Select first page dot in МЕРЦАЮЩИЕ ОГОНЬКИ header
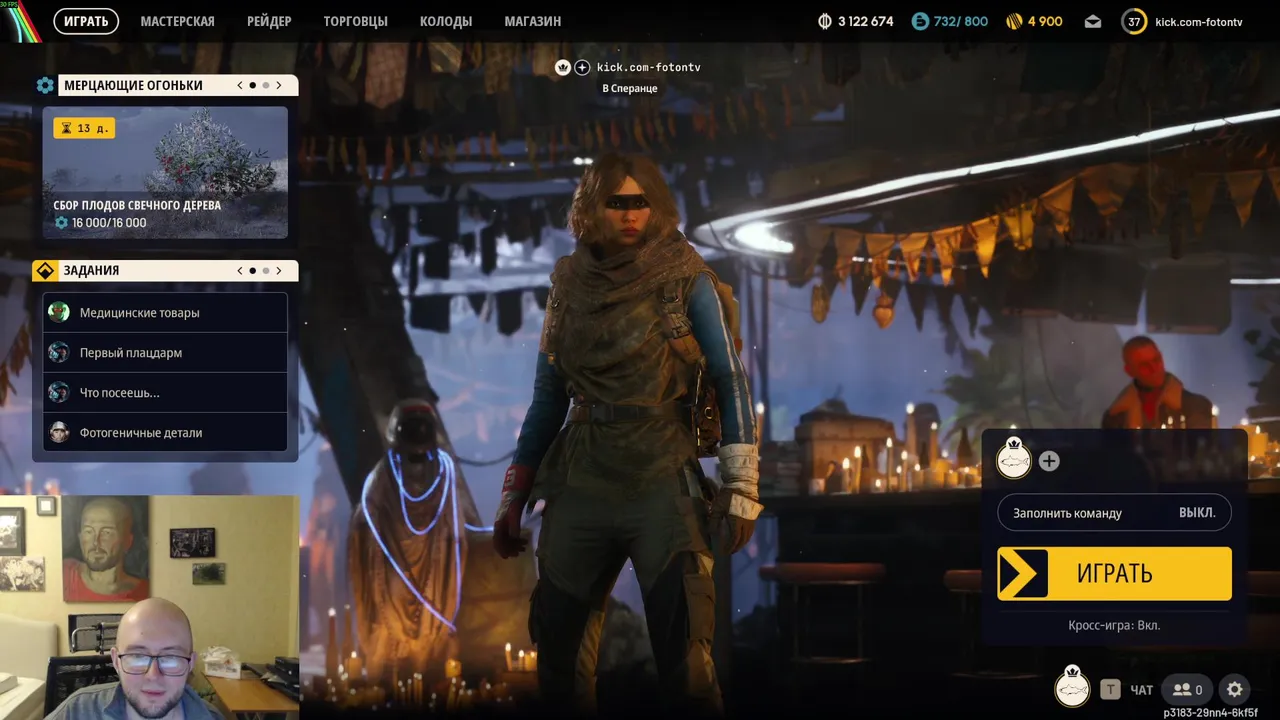This screenshot has width=1280, height=720. tap(252, 85)
